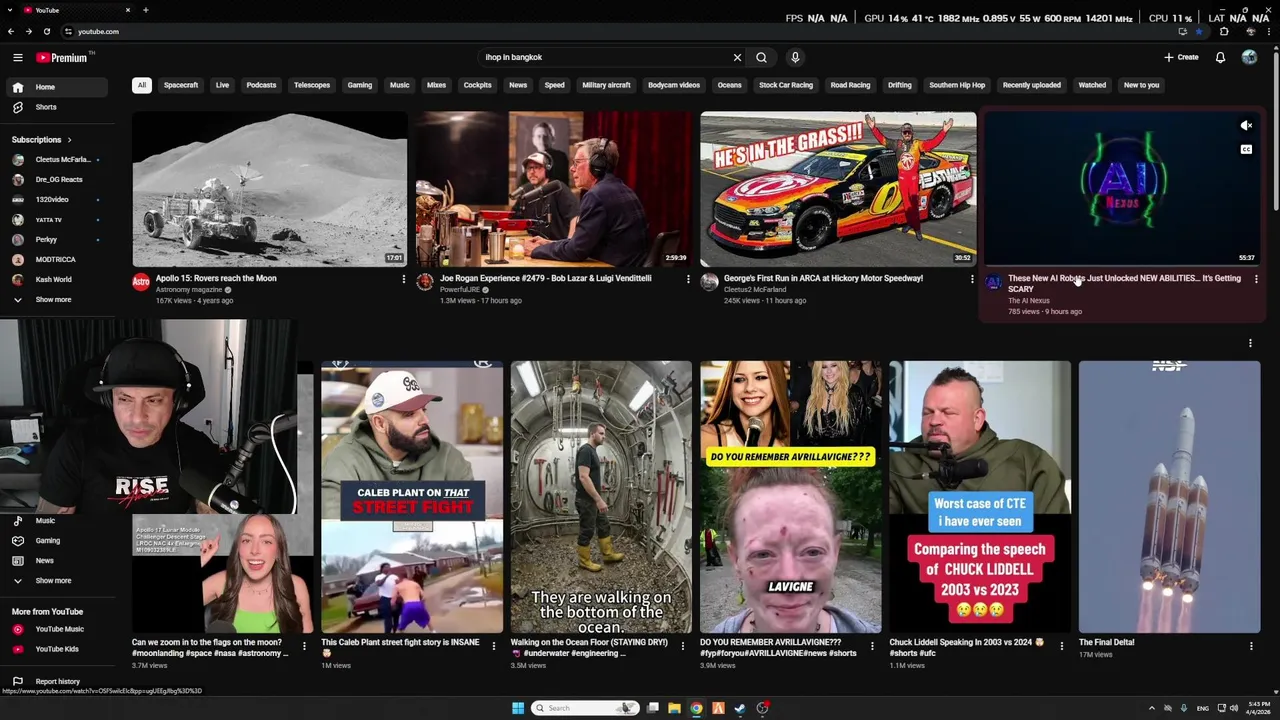Clear the search box text
The image size is (1280, 720).
tap(737, 58)
